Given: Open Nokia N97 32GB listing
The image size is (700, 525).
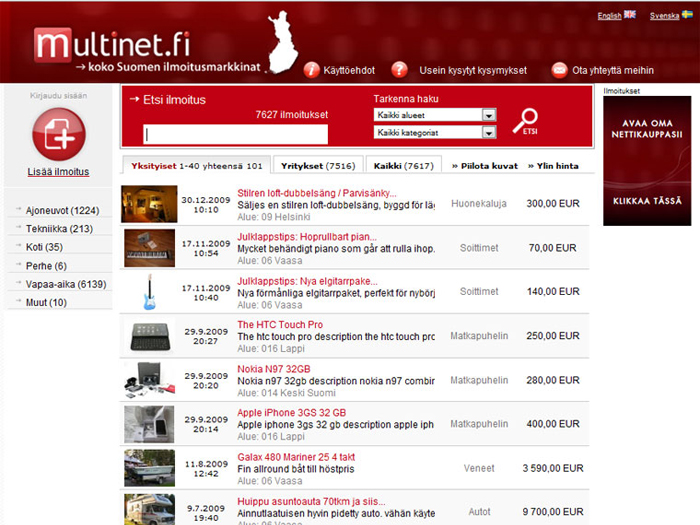Looking at the screenshot, I should click(274, 369).
